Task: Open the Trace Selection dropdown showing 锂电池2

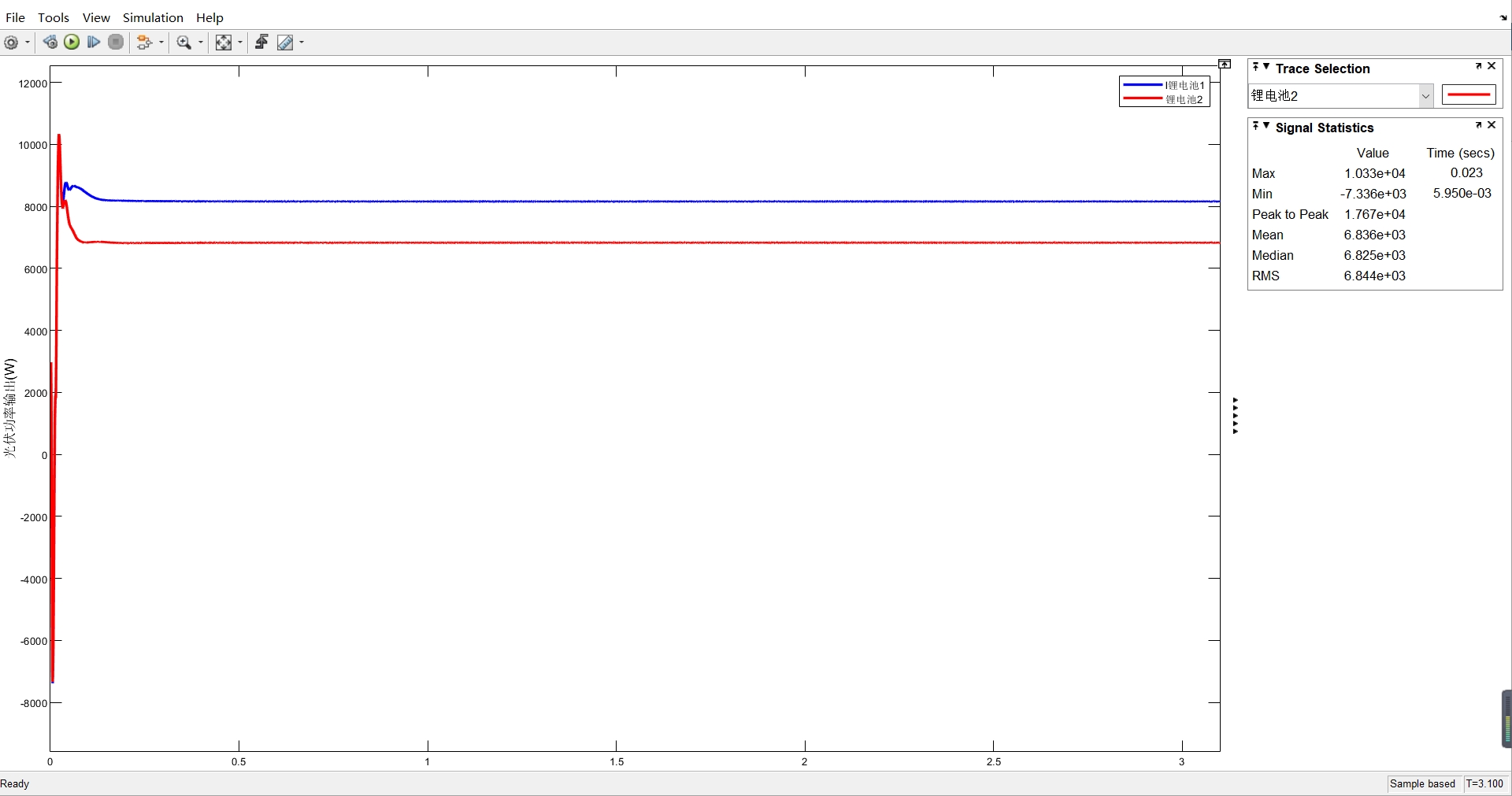Action: (1341, 95)
